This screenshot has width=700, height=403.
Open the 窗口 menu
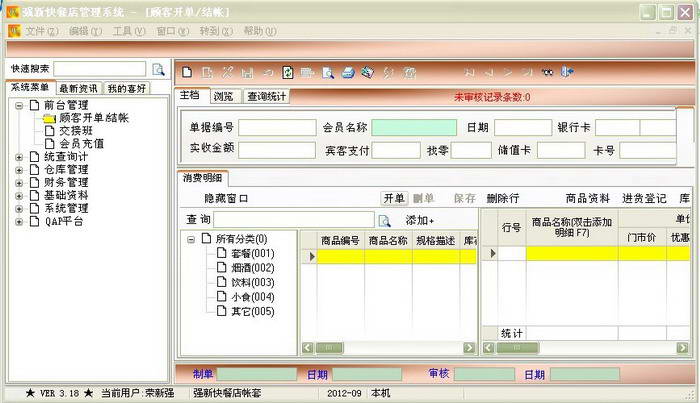(x=172, y=31)
